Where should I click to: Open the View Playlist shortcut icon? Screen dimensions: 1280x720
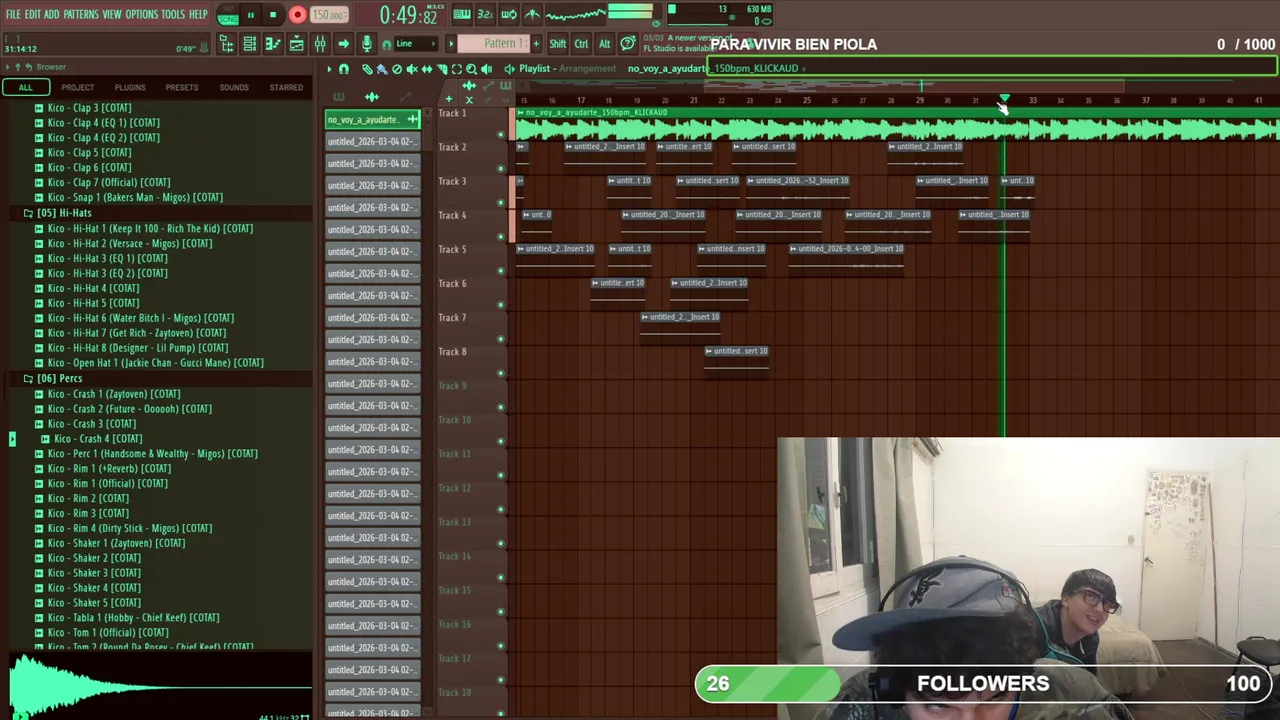pos(296,43)
